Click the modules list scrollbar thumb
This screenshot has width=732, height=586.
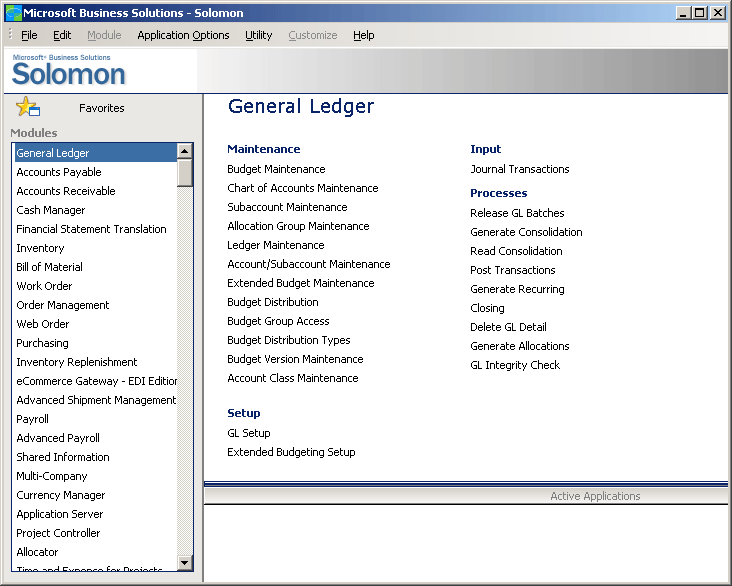(185, 173)
